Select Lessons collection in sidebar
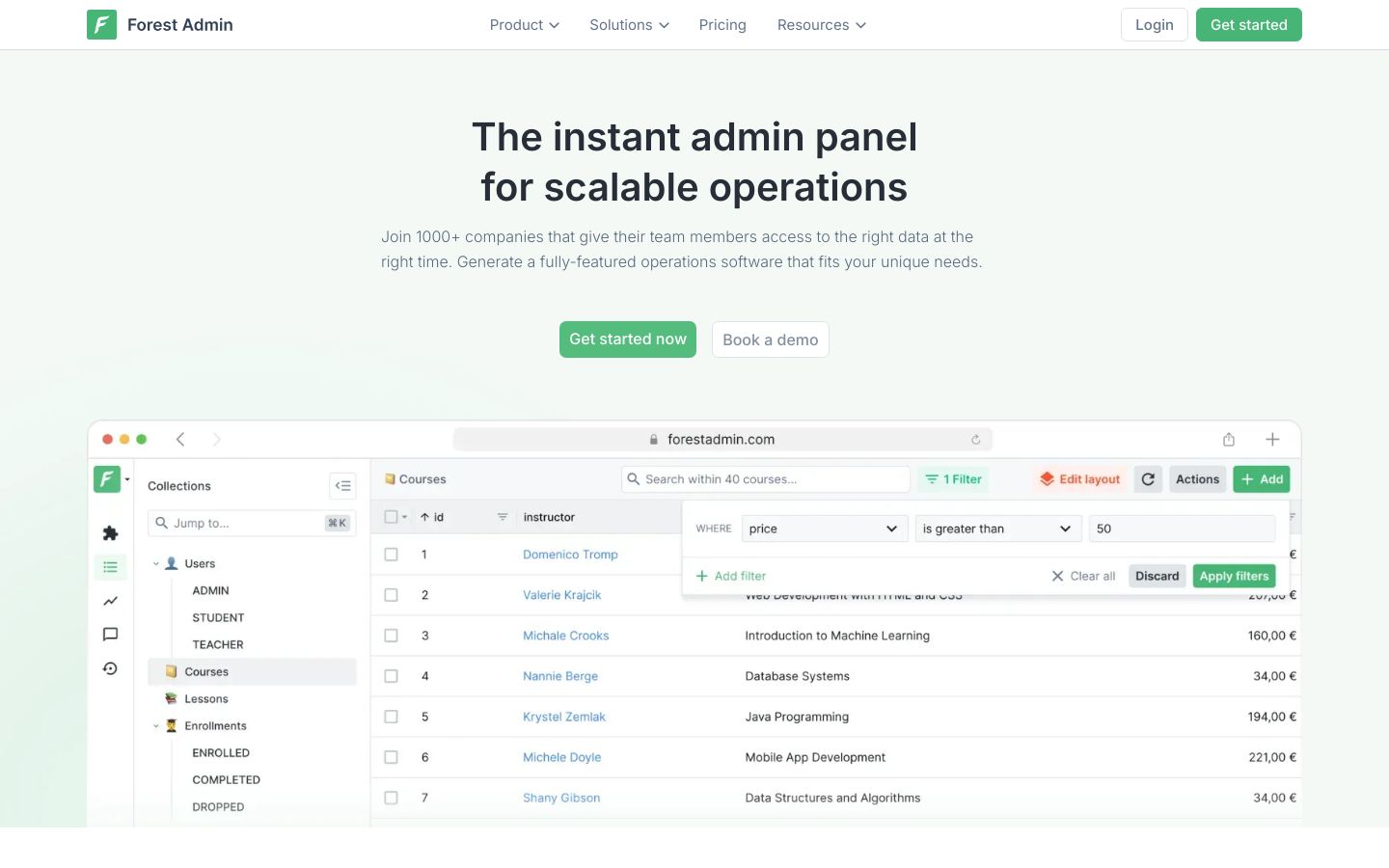This screenshot has width=1389, height=868. coord(205,699)
